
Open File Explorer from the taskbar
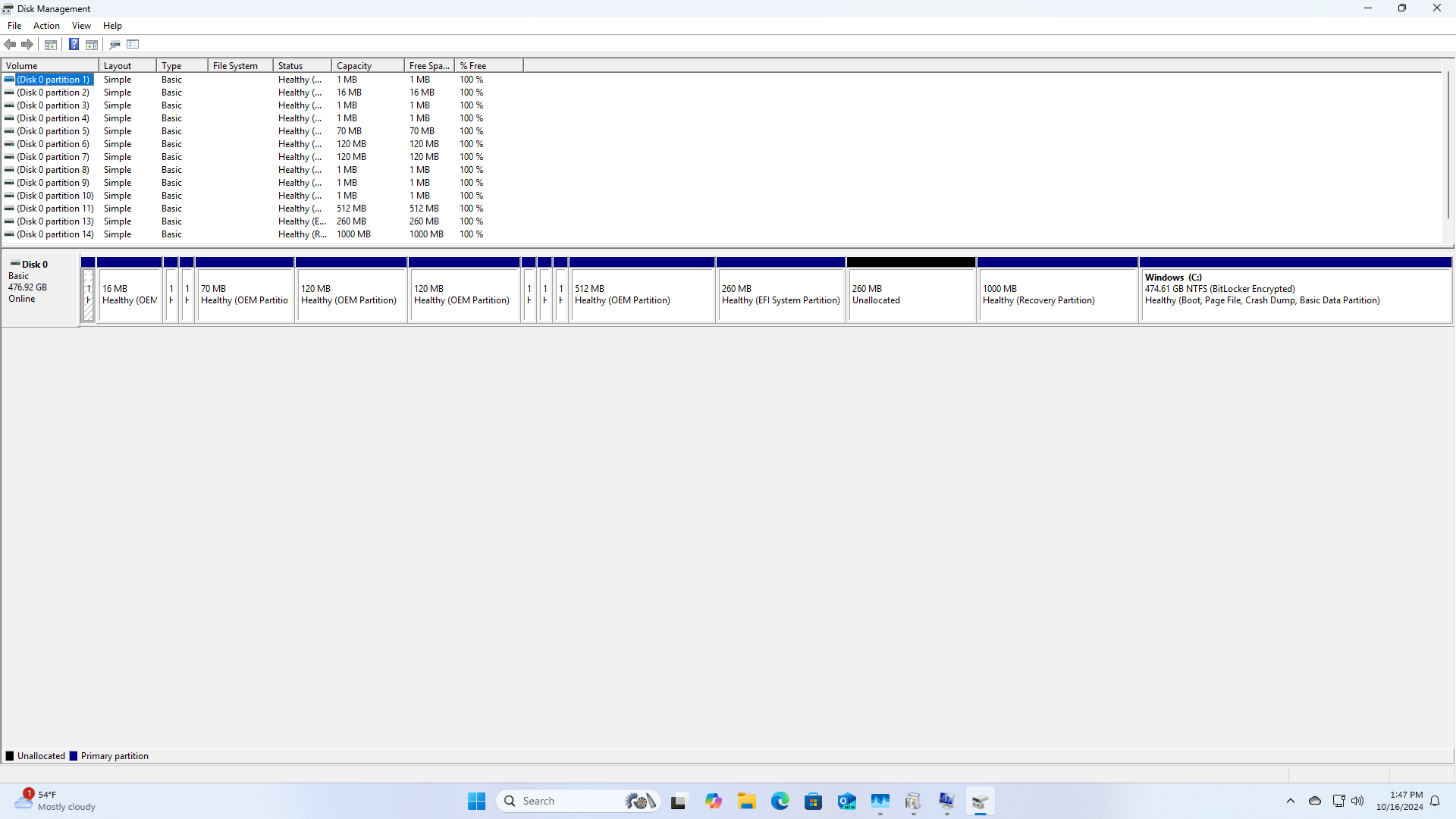pyautogui.click(x=747, y=801)
